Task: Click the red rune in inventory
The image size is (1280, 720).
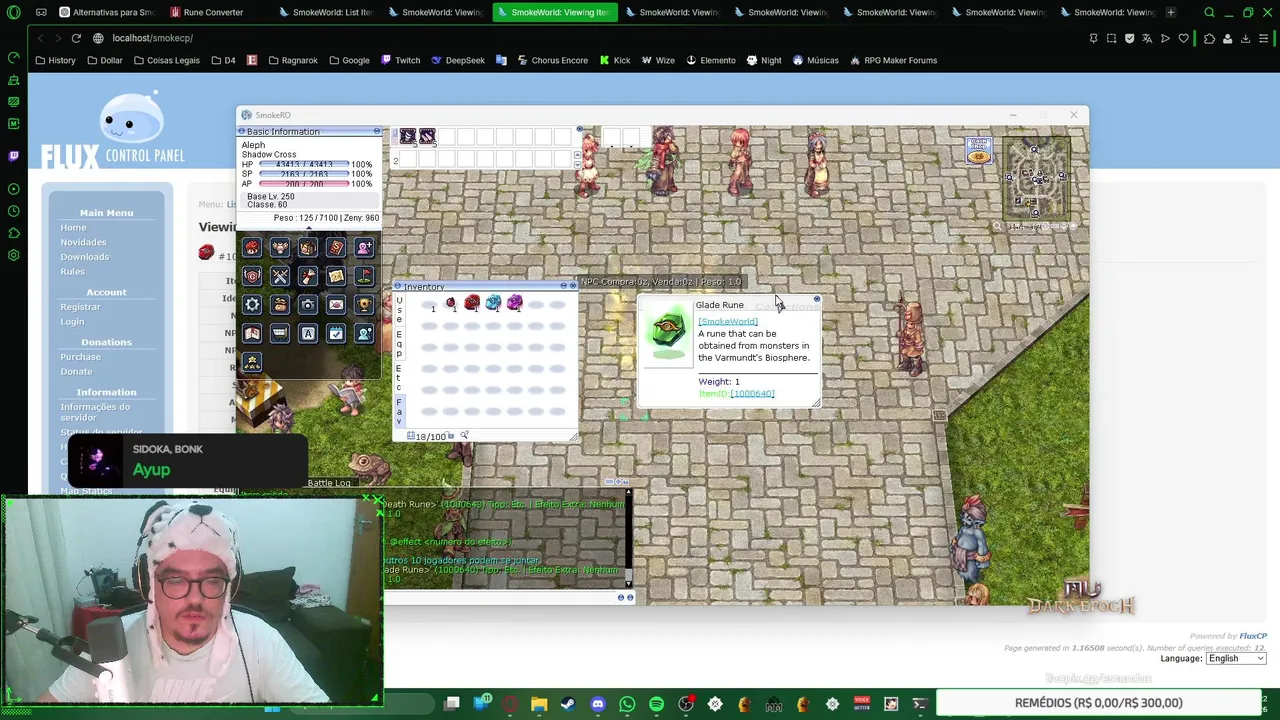Action: (472, 302)
